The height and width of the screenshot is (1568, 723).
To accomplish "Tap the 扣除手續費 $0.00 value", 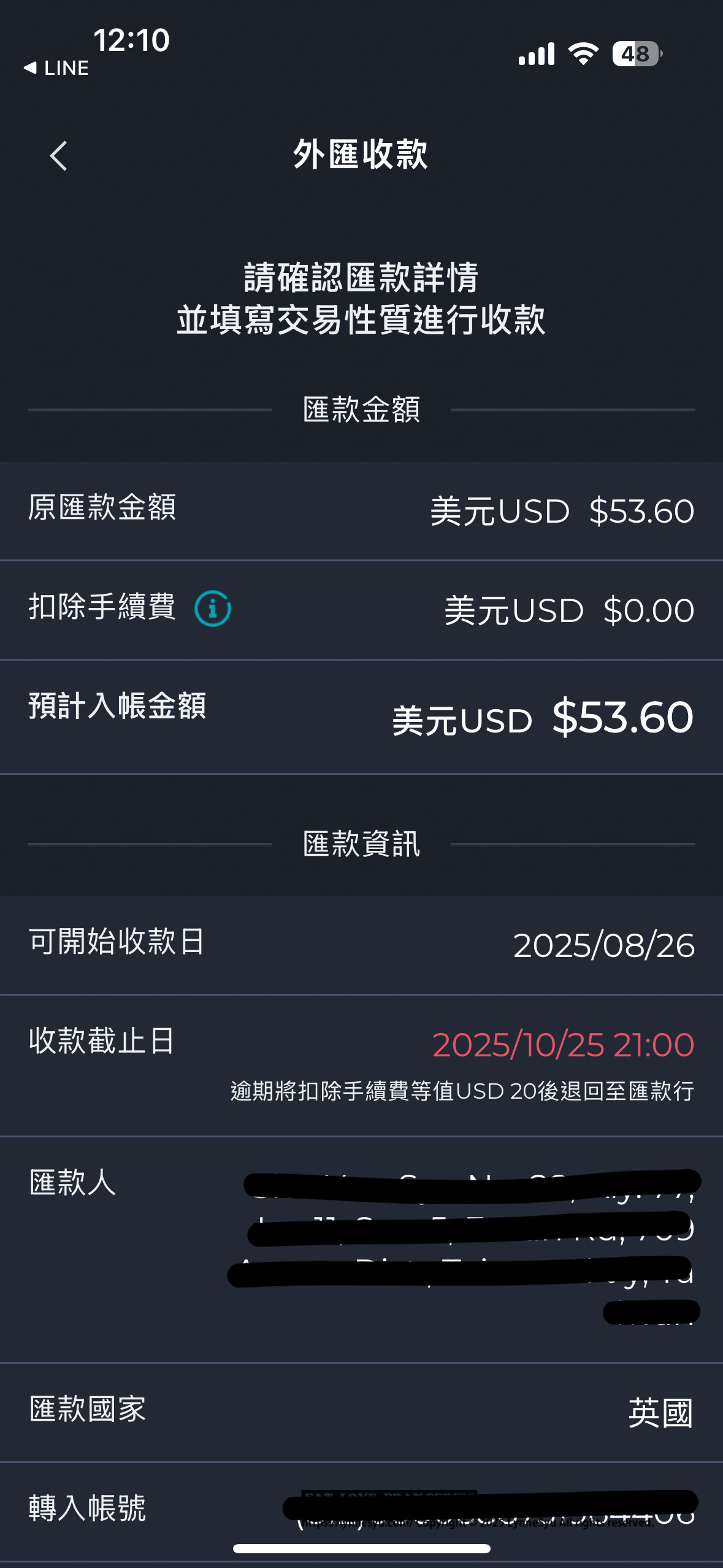I will point(648,610).
